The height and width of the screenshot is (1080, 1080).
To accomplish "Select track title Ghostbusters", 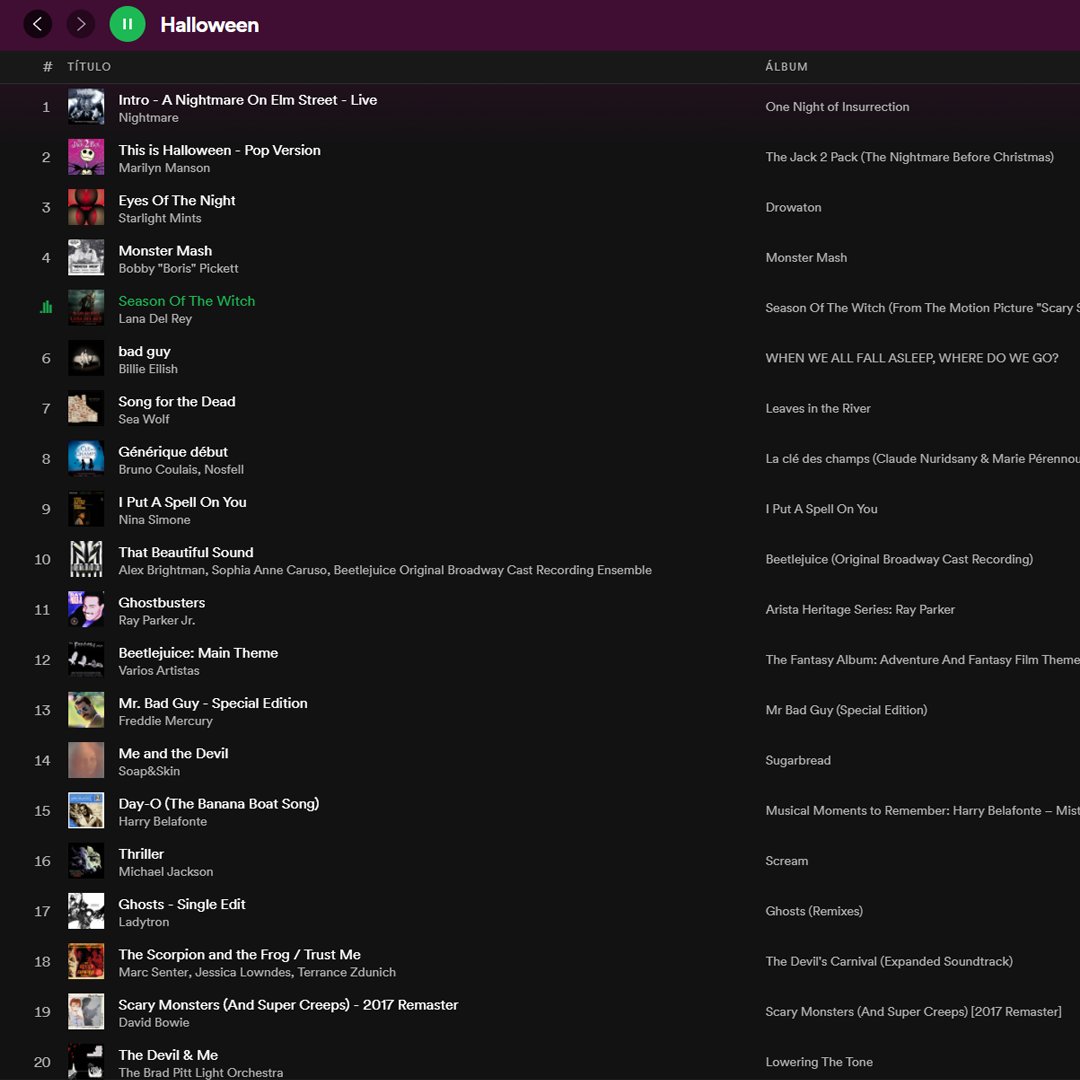I will [x=162, y=603].
